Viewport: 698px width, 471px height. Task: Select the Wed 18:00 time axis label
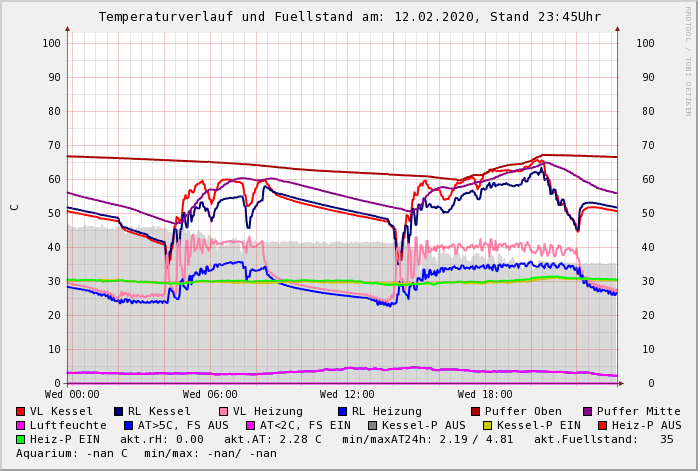[x=485, y=395]
